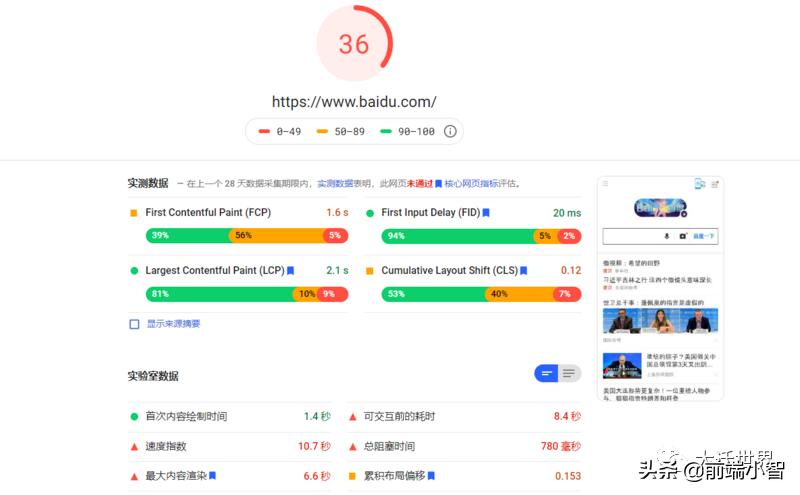Click bookmark icon beside First Input Delay (FID)
The height and width of the screenshot is (495, 800).
pos(486,213)
